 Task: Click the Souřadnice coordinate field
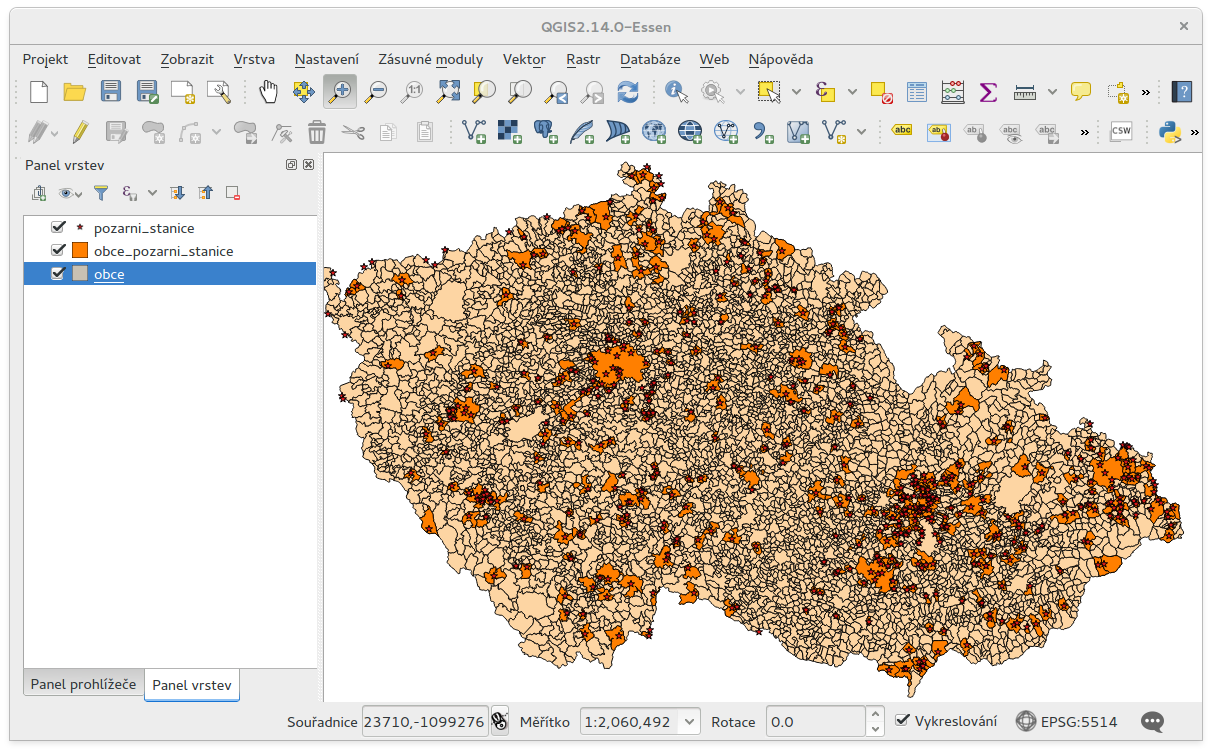click(x=425, y=721)
